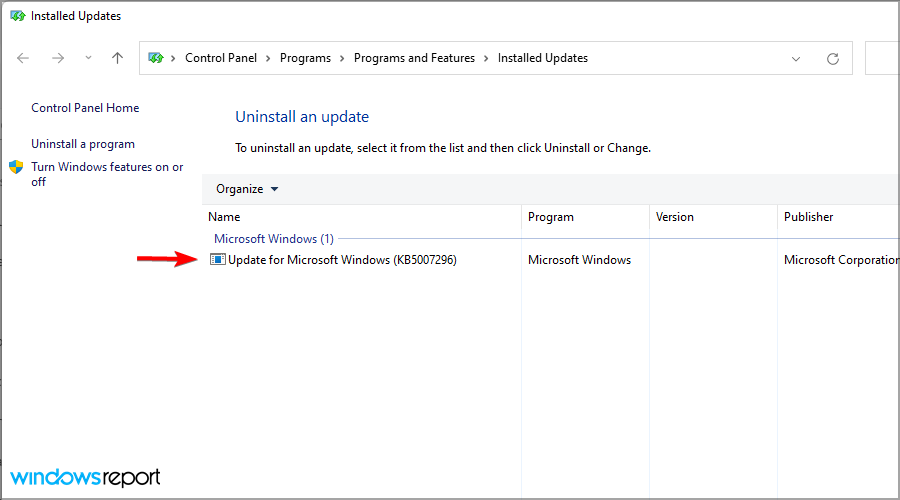Screen dimensions: 900x500
Task: Open Control Panel Home link
Action: (x=85, y=108)
